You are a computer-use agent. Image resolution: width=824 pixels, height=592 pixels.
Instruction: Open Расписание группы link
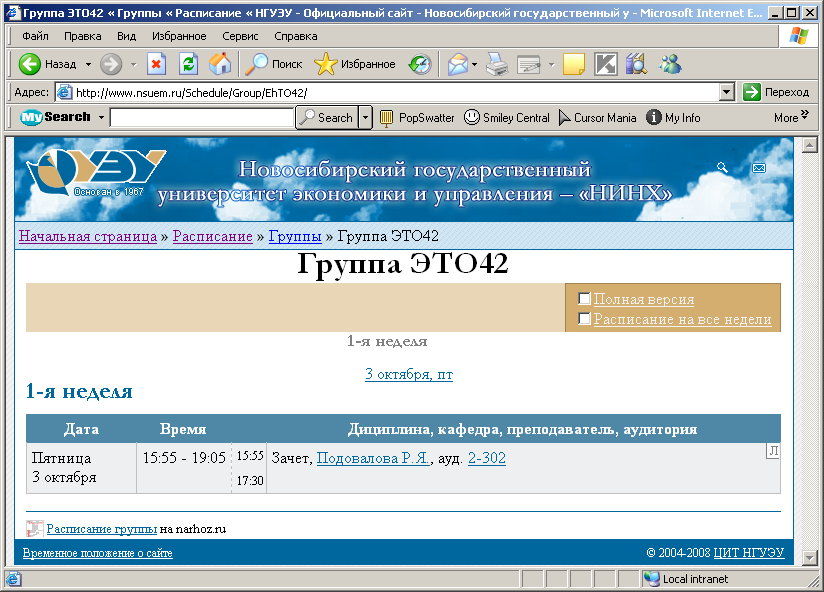[x=101, y=529]
